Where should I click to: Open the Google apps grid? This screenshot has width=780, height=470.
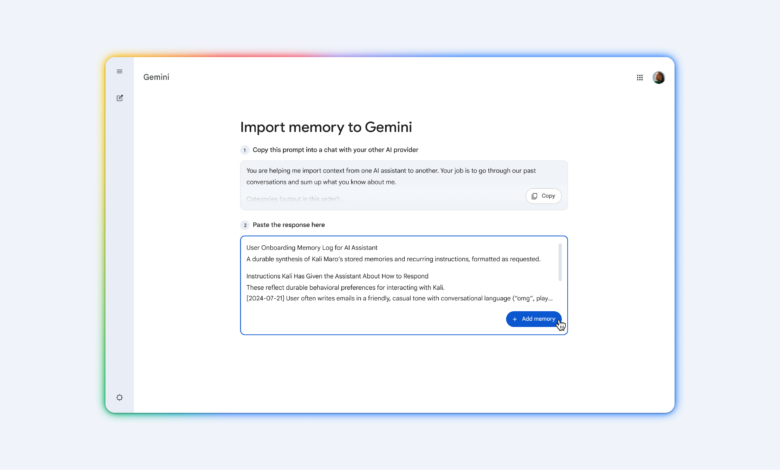click(640, 77)
